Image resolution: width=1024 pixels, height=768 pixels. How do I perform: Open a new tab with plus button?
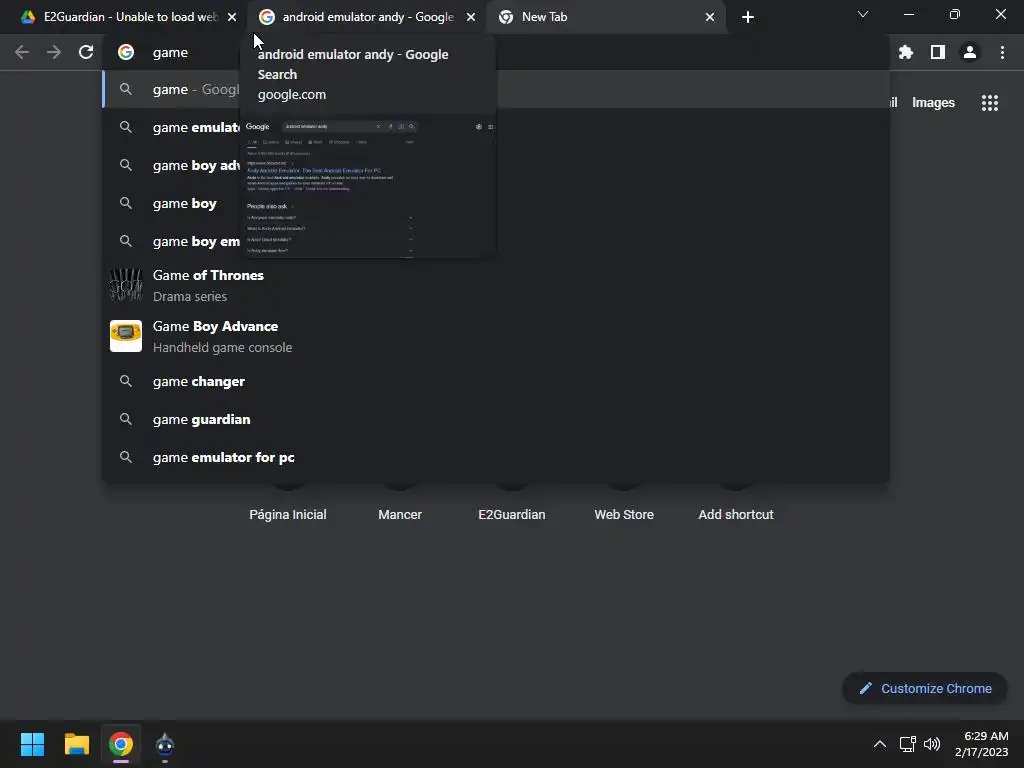(x=748, y=17)
